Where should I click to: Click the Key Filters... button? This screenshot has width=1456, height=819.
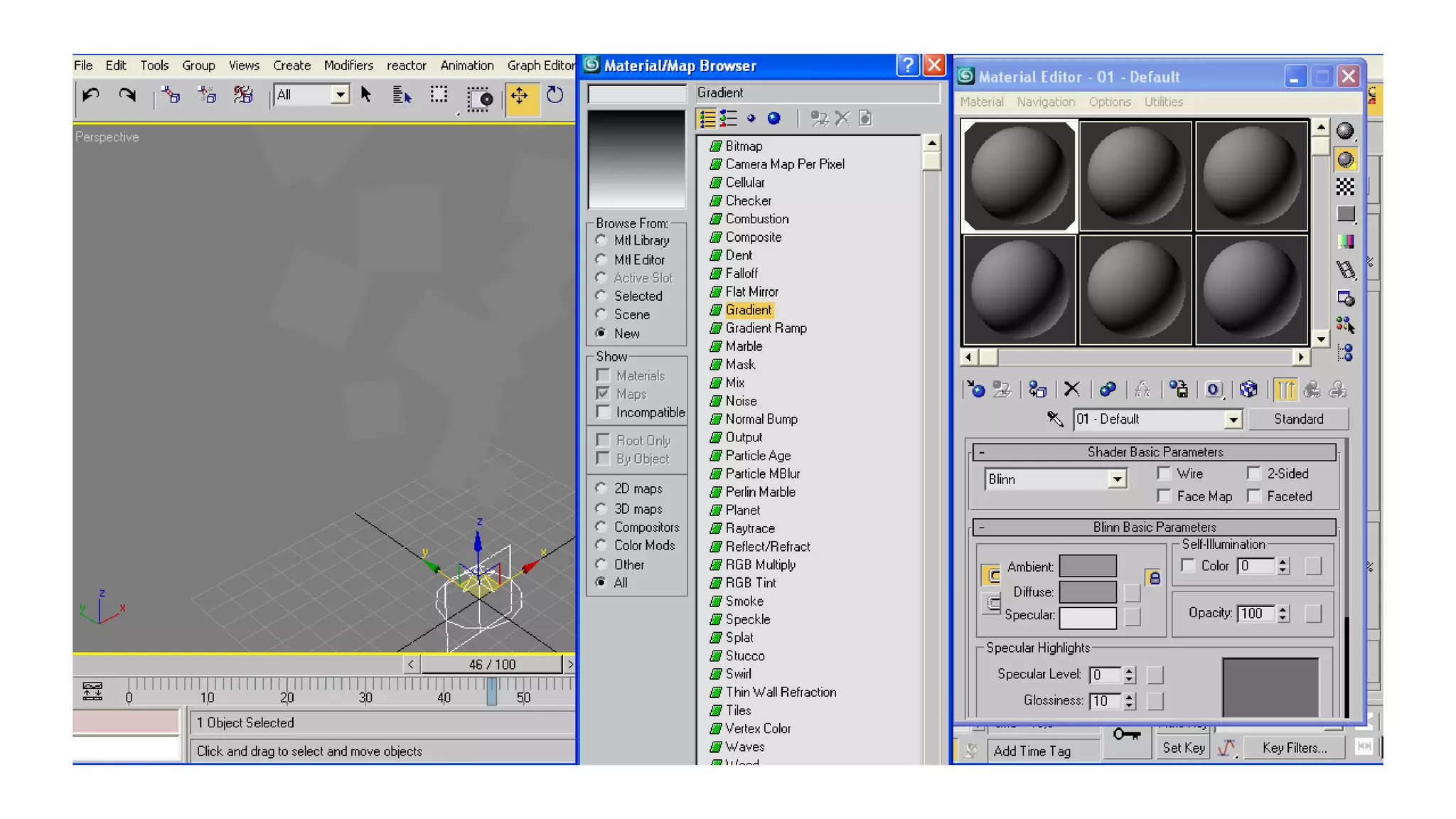pos(1295,748)
